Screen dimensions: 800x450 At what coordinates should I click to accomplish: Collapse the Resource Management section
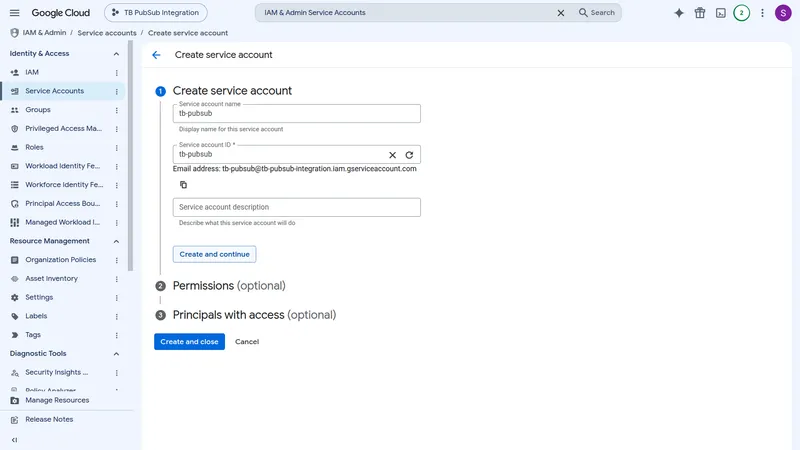[116, 241]
